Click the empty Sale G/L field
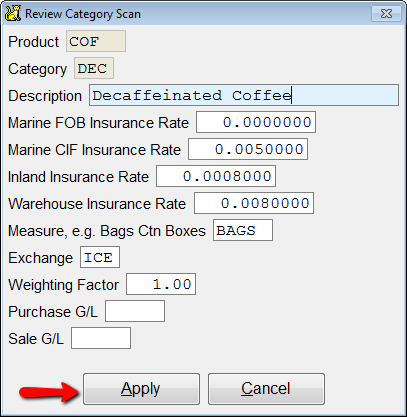Image resolution: width=407 pixels, height=417 pixels. tap(101, 338)
